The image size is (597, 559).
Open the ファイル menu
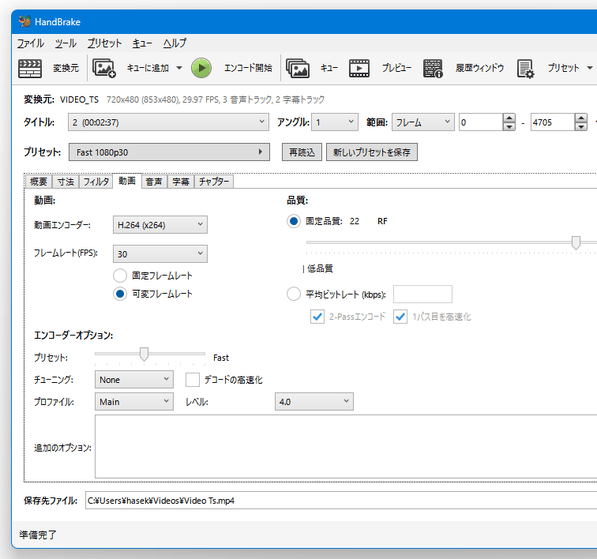coord(30,43)
